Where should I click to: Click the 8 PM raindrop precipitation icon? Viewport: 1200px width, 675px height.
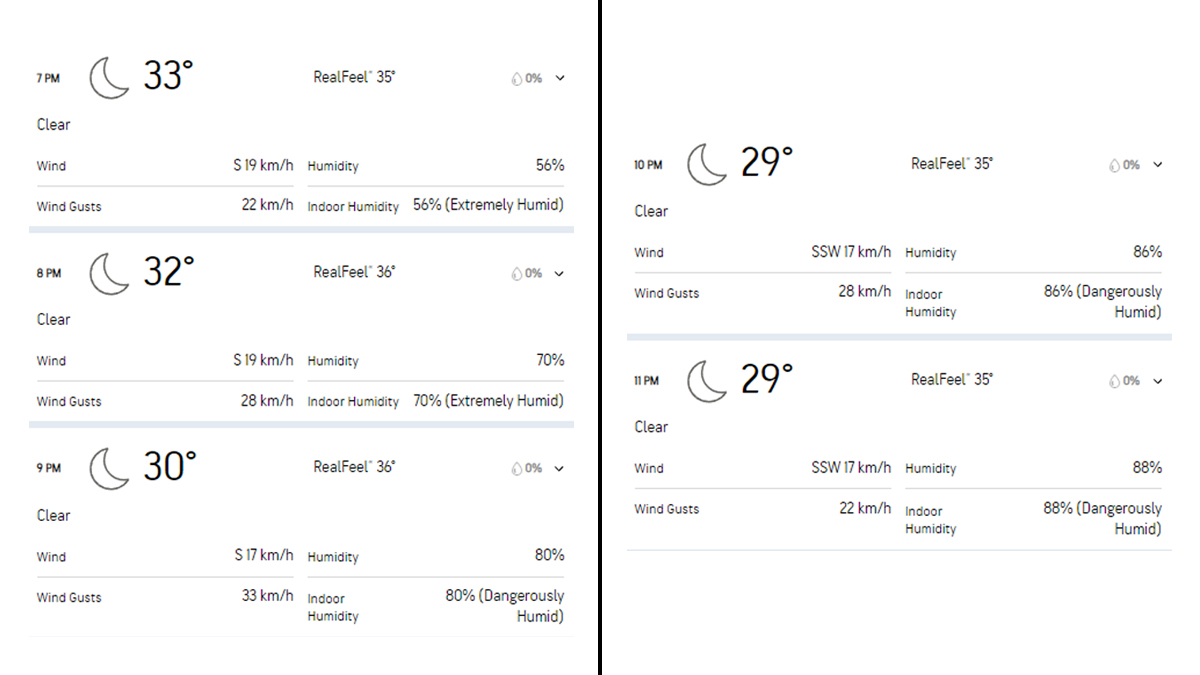[x=517, y=273]
